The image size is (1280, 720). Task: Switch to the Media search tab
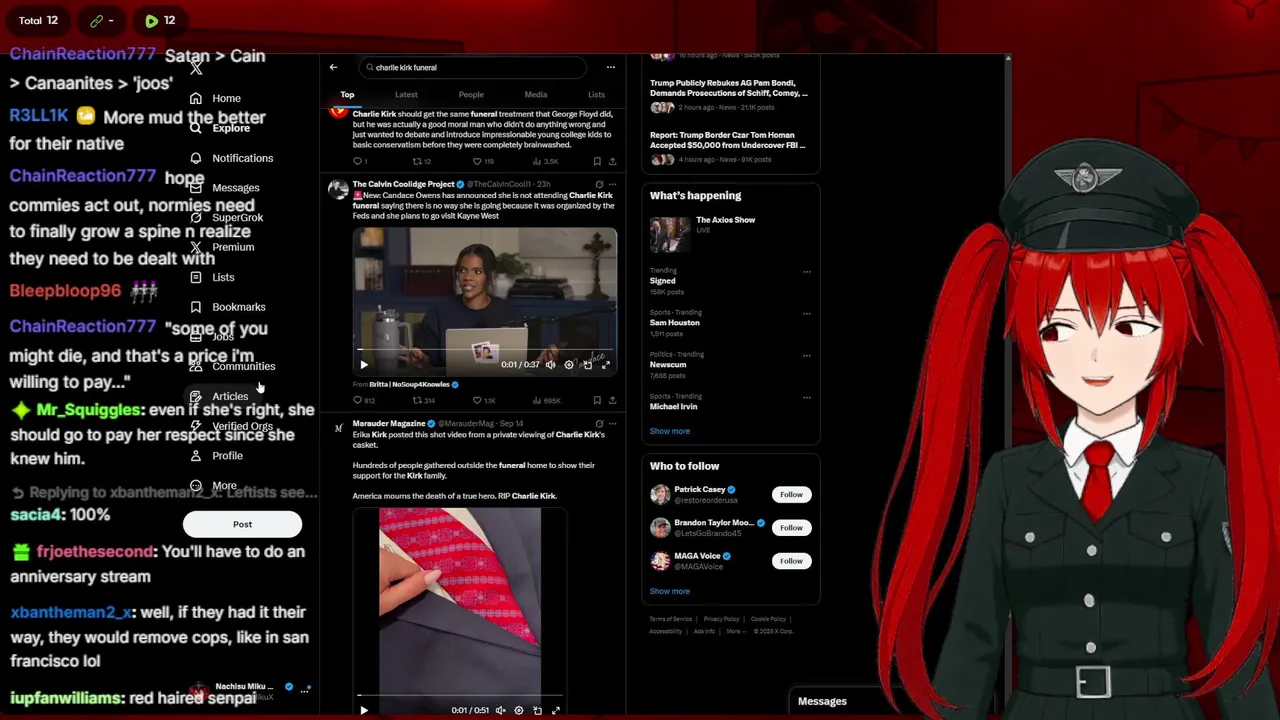click(x=536, y=94)
